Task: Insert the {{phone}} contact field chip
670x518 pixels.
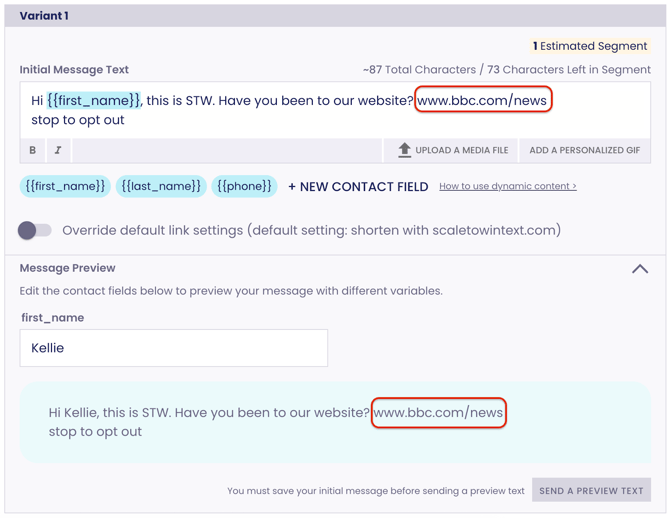Action: (244, 186)
